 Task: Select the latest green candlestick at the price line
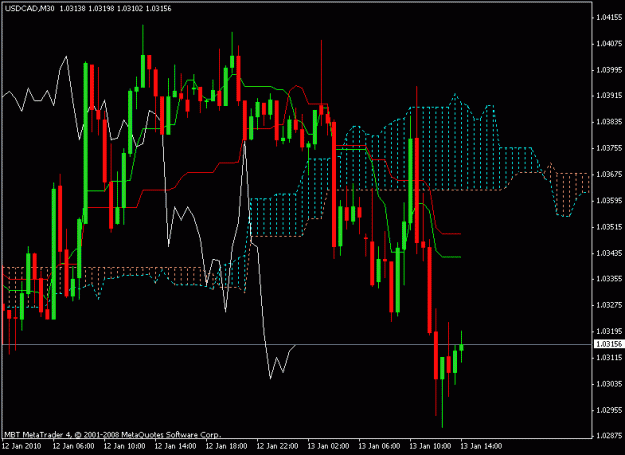pos(462,347)
